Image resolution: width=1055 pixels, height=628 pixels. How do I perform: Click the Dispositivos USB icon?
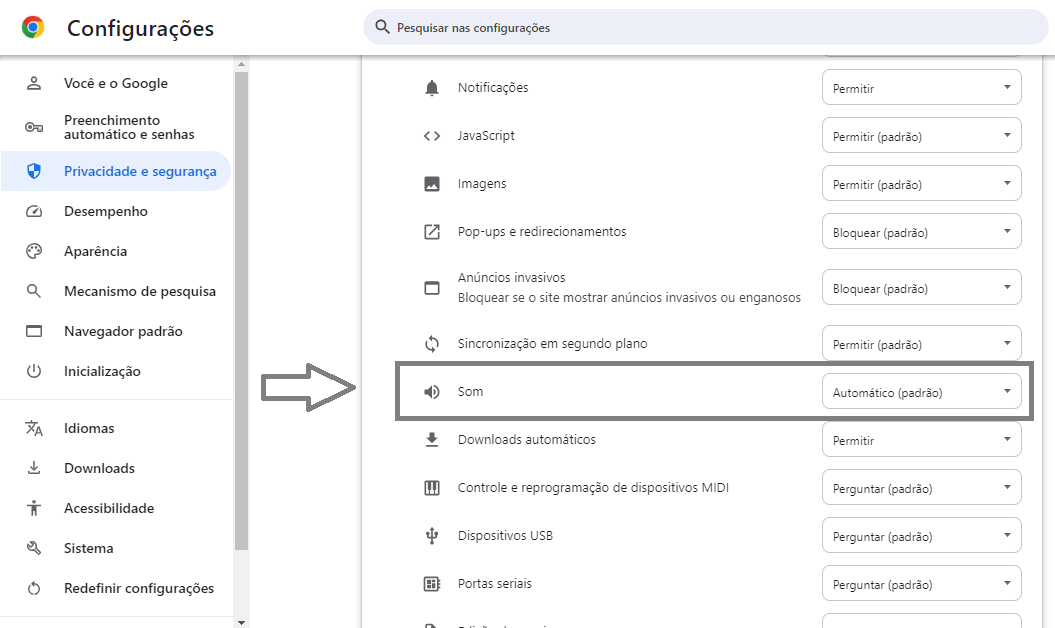(432, 536)
